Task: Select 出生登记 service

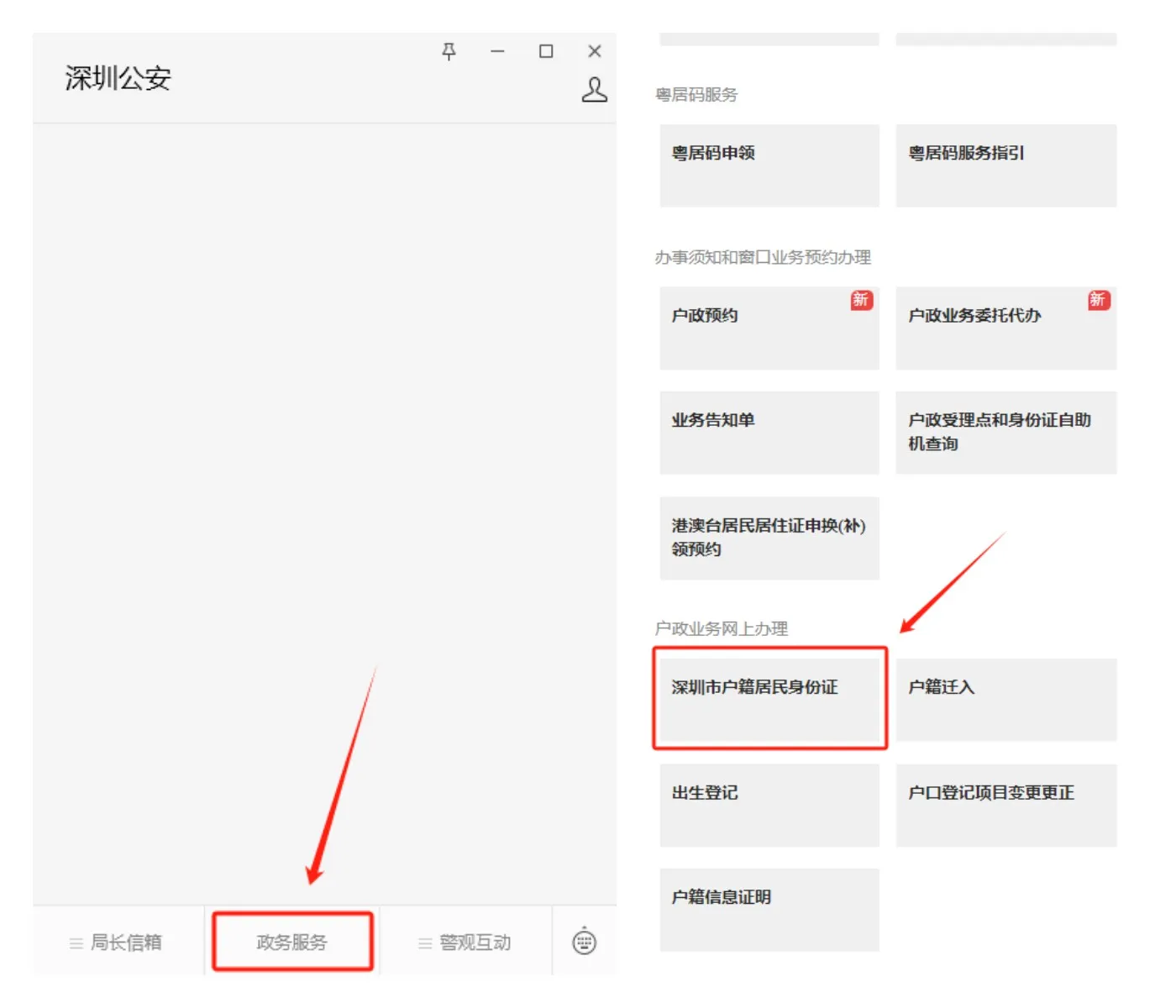Action: coord(769,805)
